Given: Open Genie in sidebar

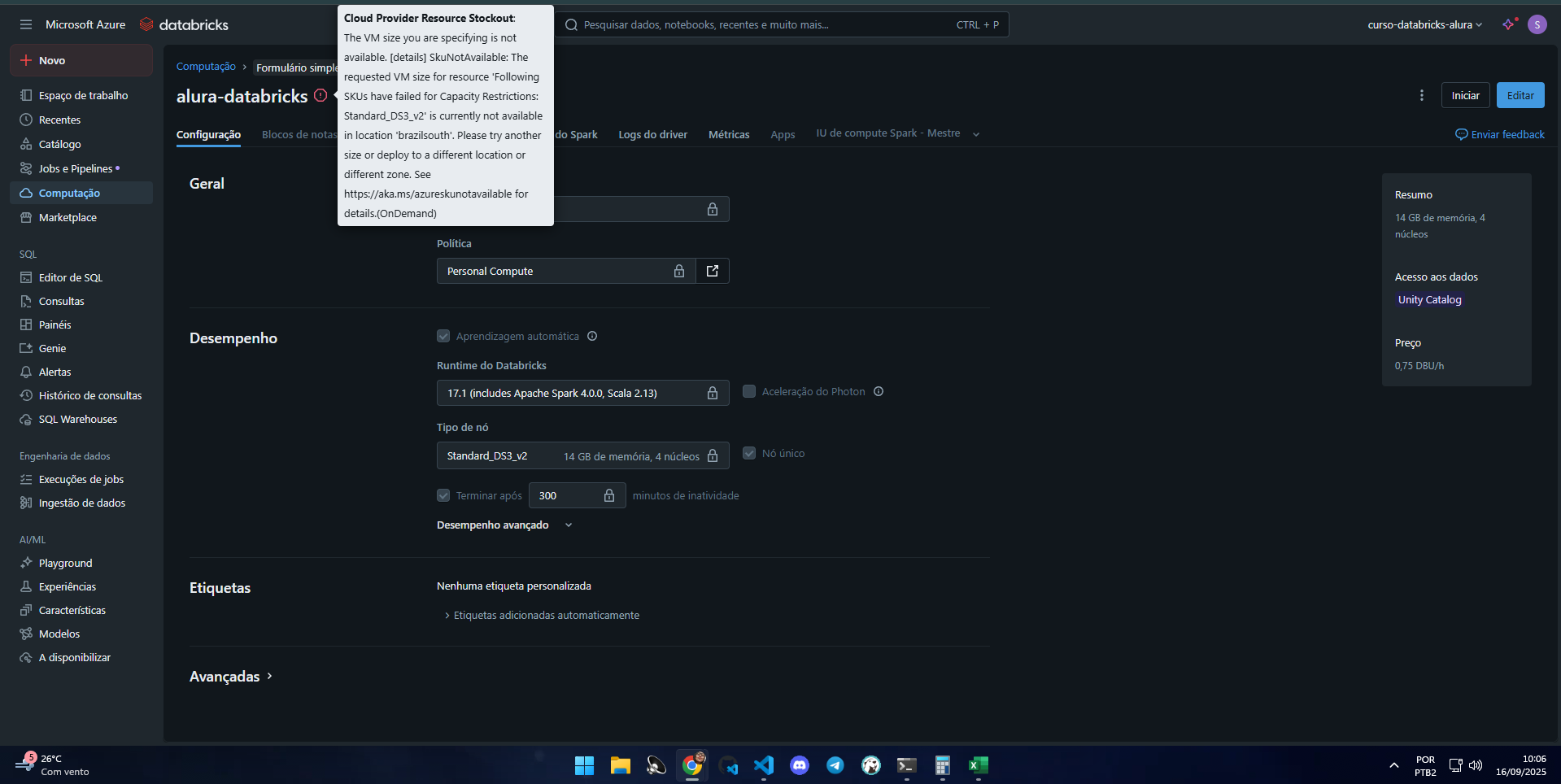Looking at the screenshot, I should [x=81, y=348].
